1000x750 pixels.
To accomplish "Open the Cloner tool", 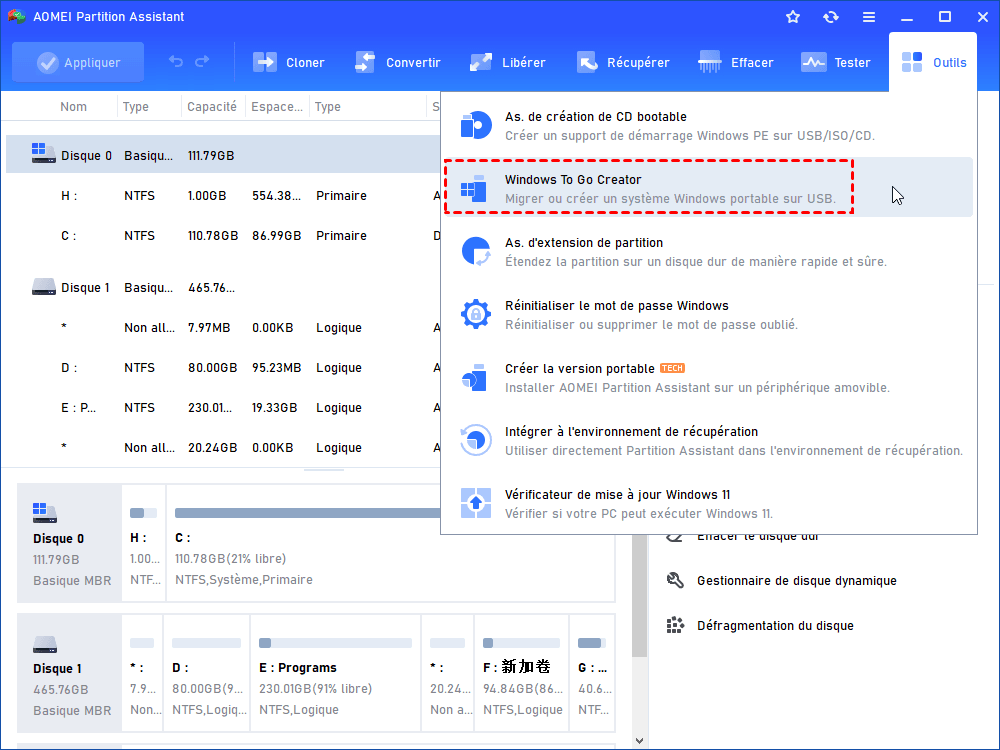I will [288, 62].
